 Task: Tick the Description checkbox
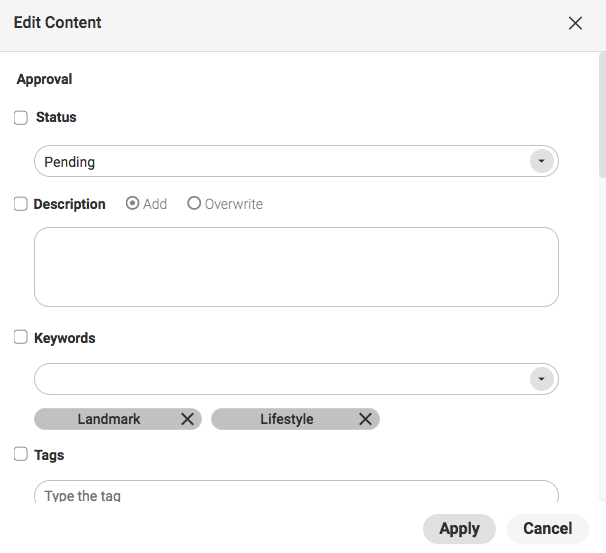21,204
